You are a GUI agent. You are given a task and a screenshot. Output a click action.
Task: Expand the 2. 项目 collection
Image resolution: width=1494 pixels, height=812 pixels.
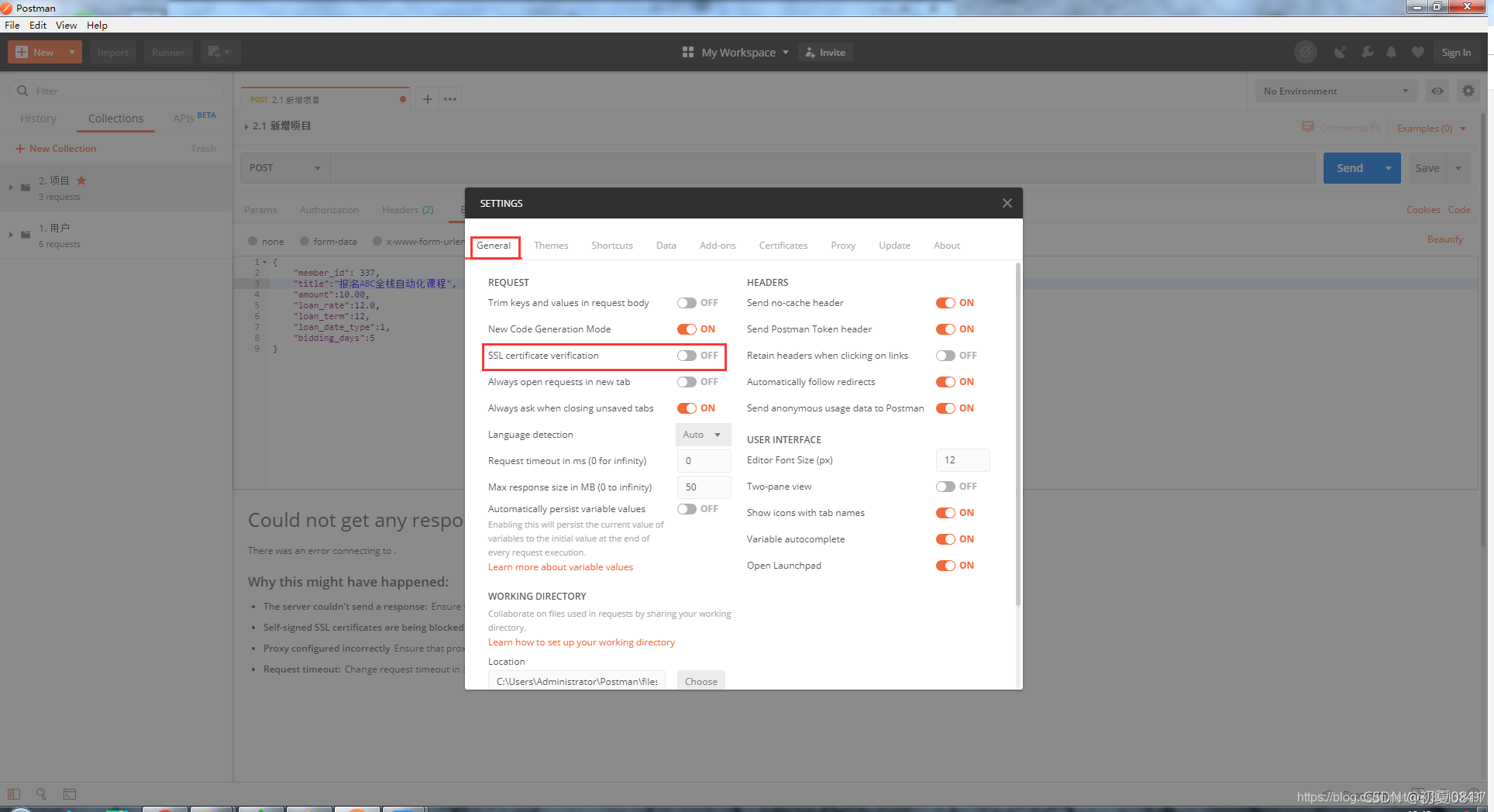(x=11, y=187)
